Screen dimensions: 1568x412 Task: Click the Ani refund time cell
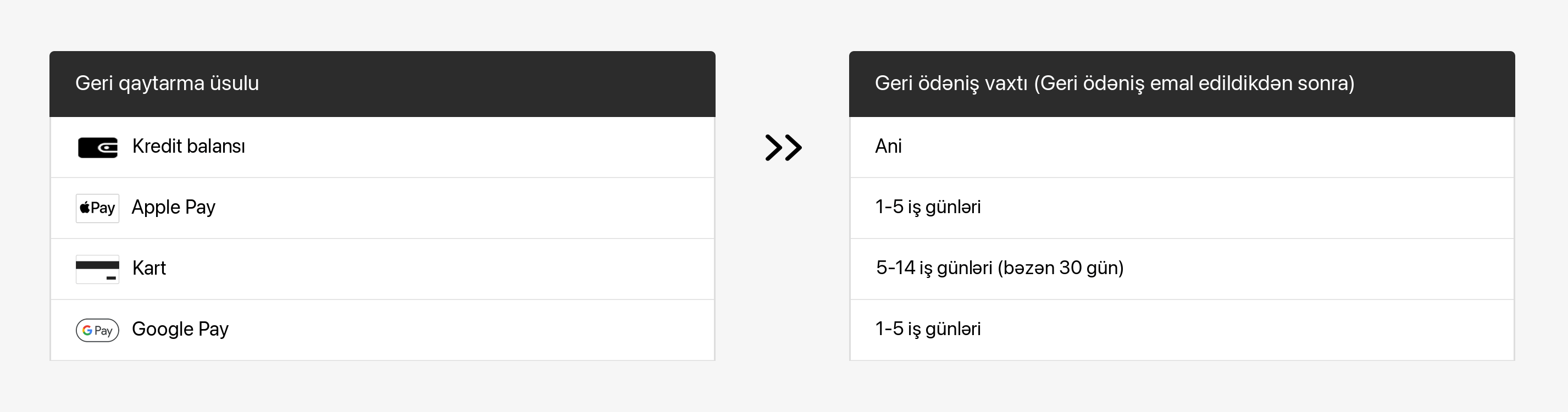coord(888,146)
